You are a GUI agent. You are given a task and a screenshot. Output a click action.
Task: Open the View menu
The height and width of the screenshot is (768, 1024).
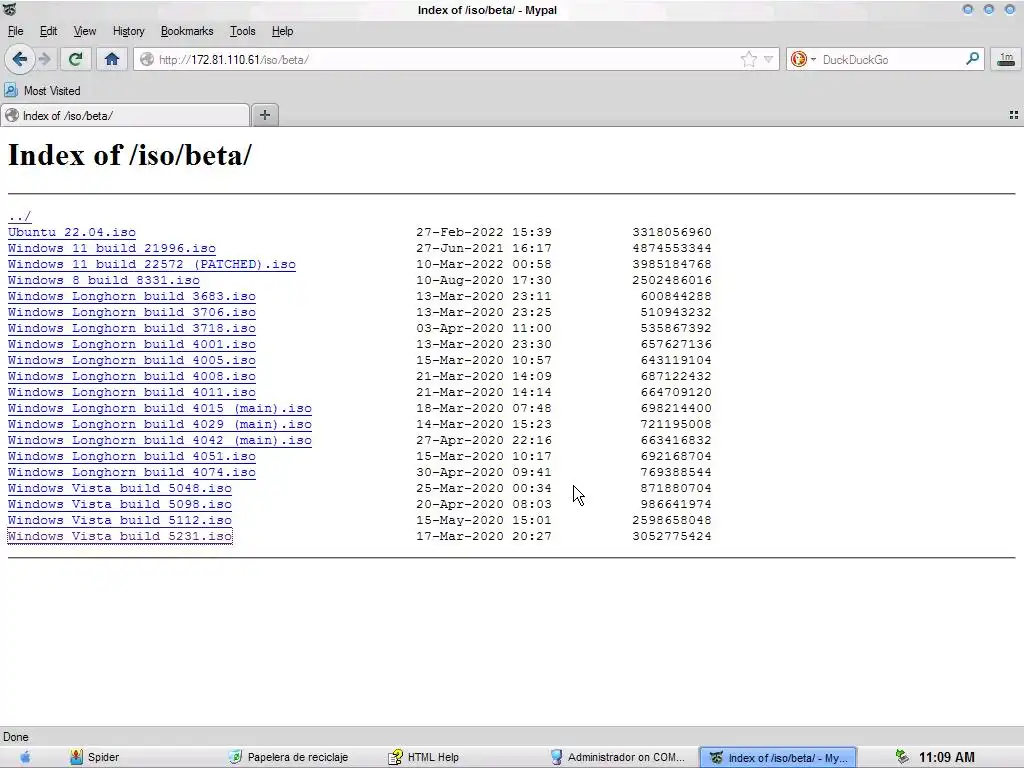click(x=84, y=31)
